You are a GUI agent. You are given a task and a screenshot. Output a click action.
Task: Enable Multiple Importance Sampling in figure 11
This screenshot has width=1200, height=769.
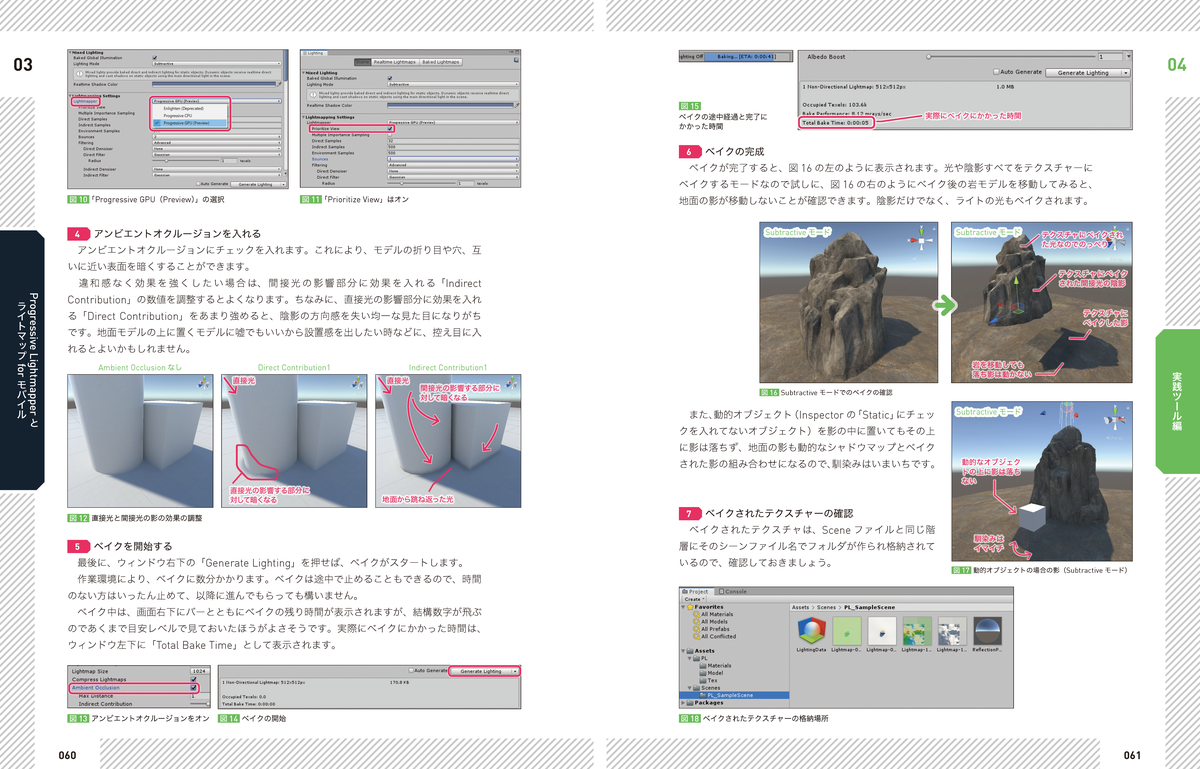tap(390, 135)
